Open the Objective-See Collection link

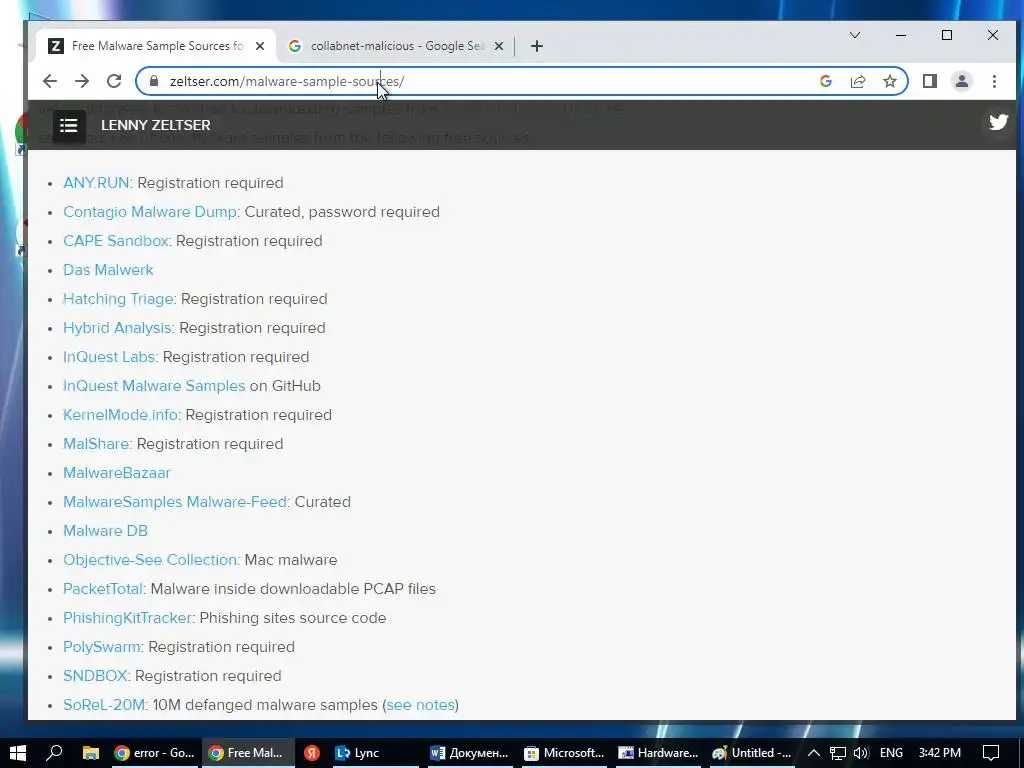(x=150, y=560)
